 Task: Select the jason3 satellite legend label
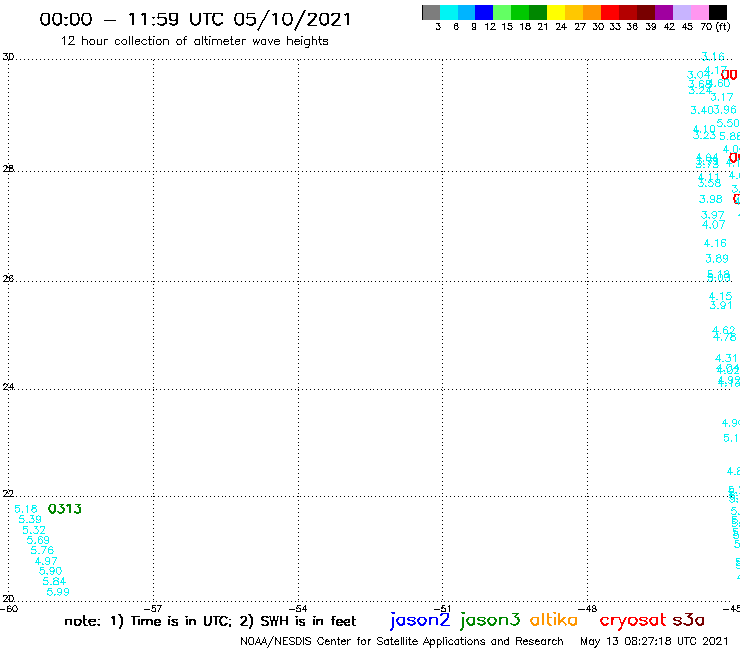coord(490,621)
